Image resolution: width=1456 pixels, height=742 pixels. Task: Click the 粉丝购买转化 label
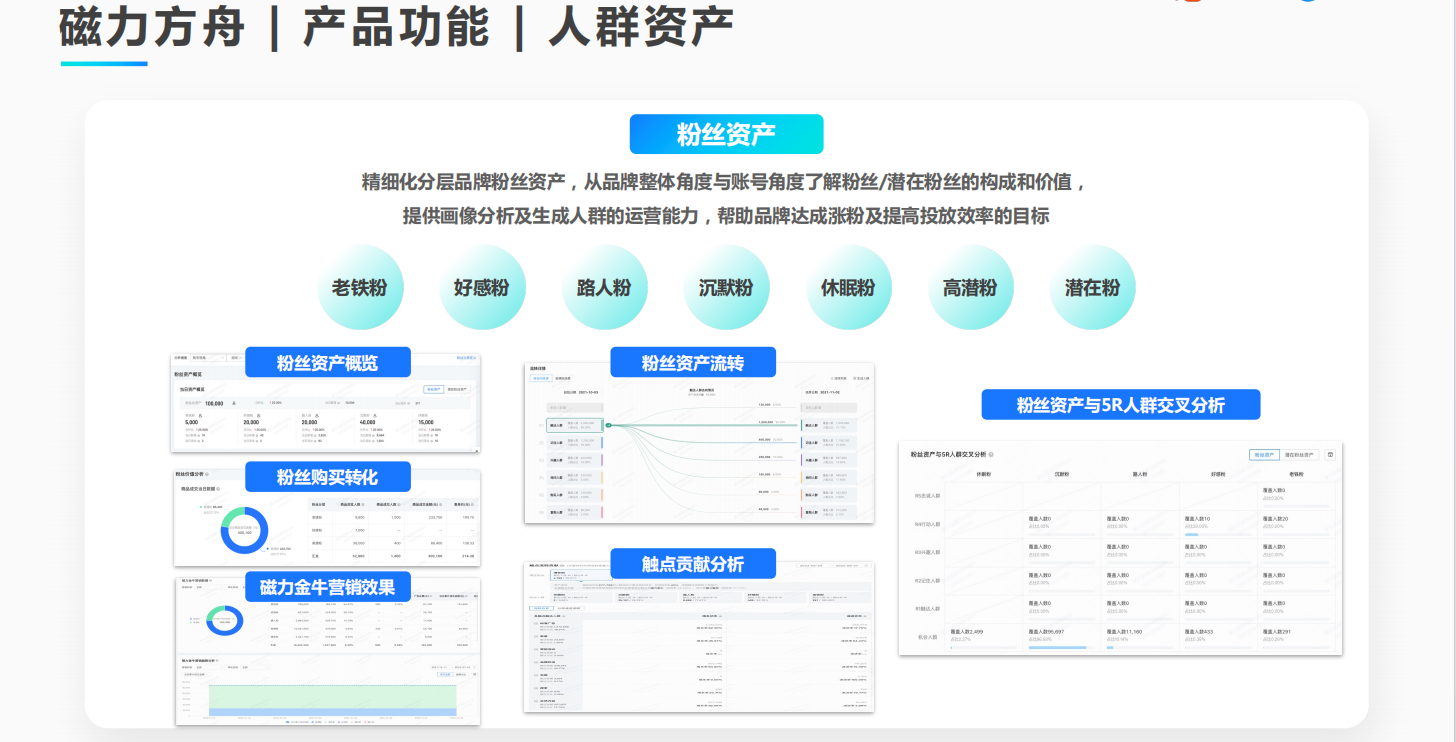pos(328,476)
